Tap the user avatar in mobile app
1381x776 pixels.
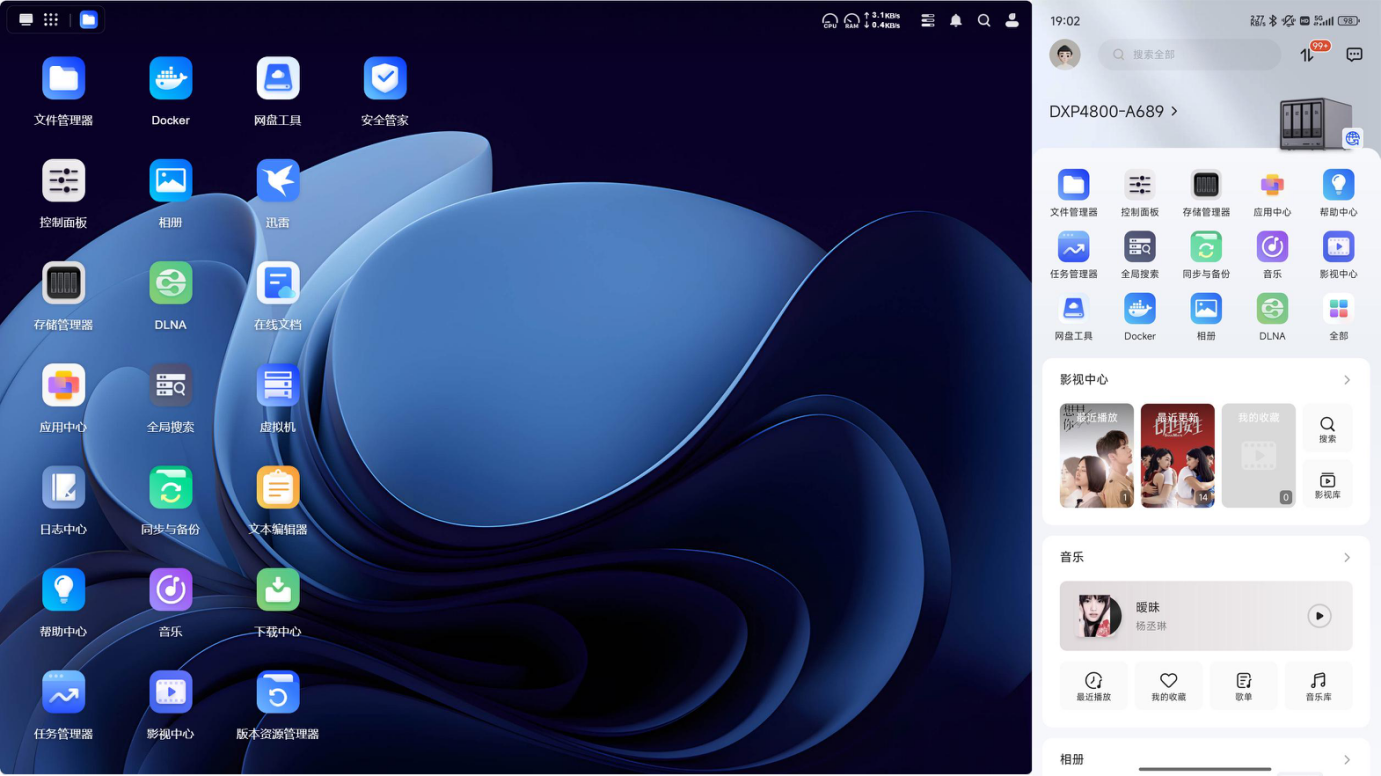click(x=1065, y=55)
